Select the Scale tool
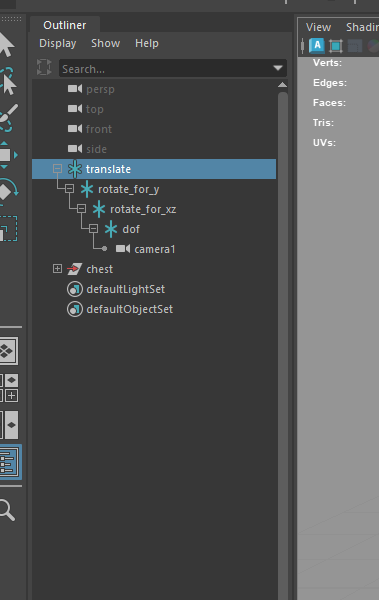This screenshot has width=379, height=600. (x=8, y=229)
